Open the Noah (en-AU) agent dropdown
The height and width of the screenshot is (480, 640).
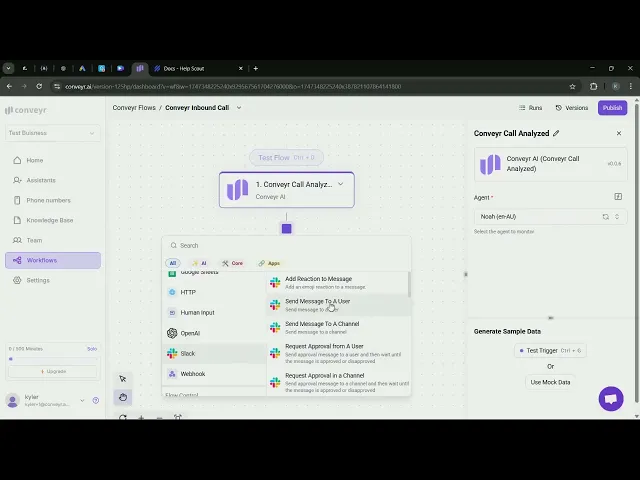(550, 217)
